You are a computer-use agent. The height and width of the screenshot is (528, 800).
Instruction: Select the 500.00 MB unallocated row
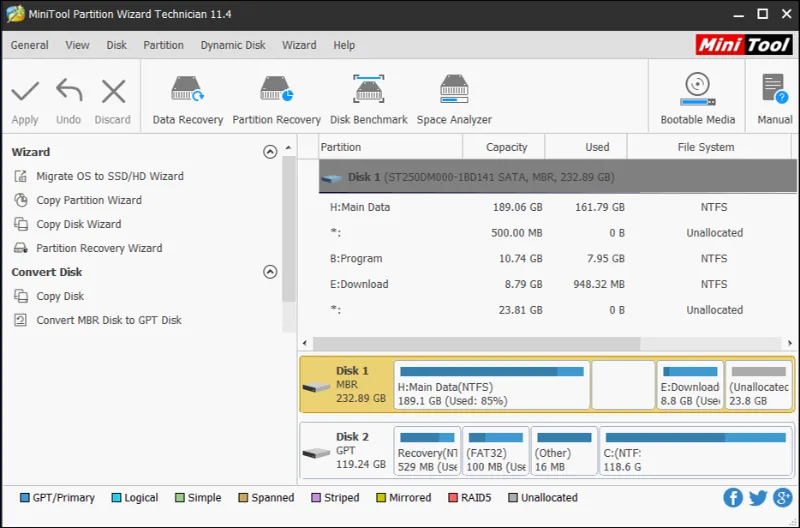tap(558, 233)
